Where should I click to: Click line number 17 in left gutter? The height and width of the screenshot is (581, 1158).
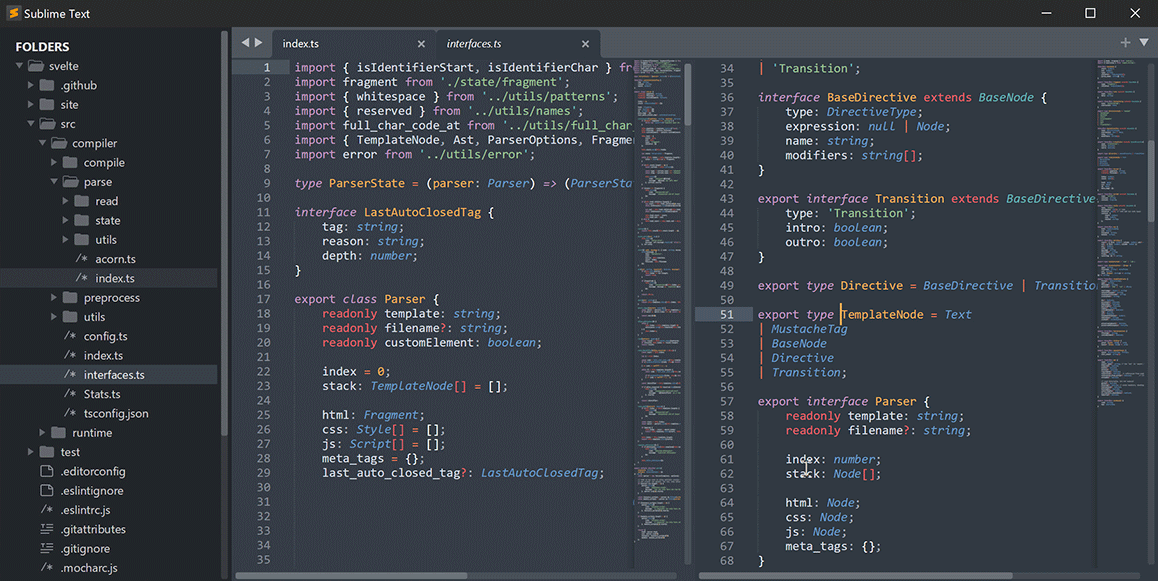point(264,299)
